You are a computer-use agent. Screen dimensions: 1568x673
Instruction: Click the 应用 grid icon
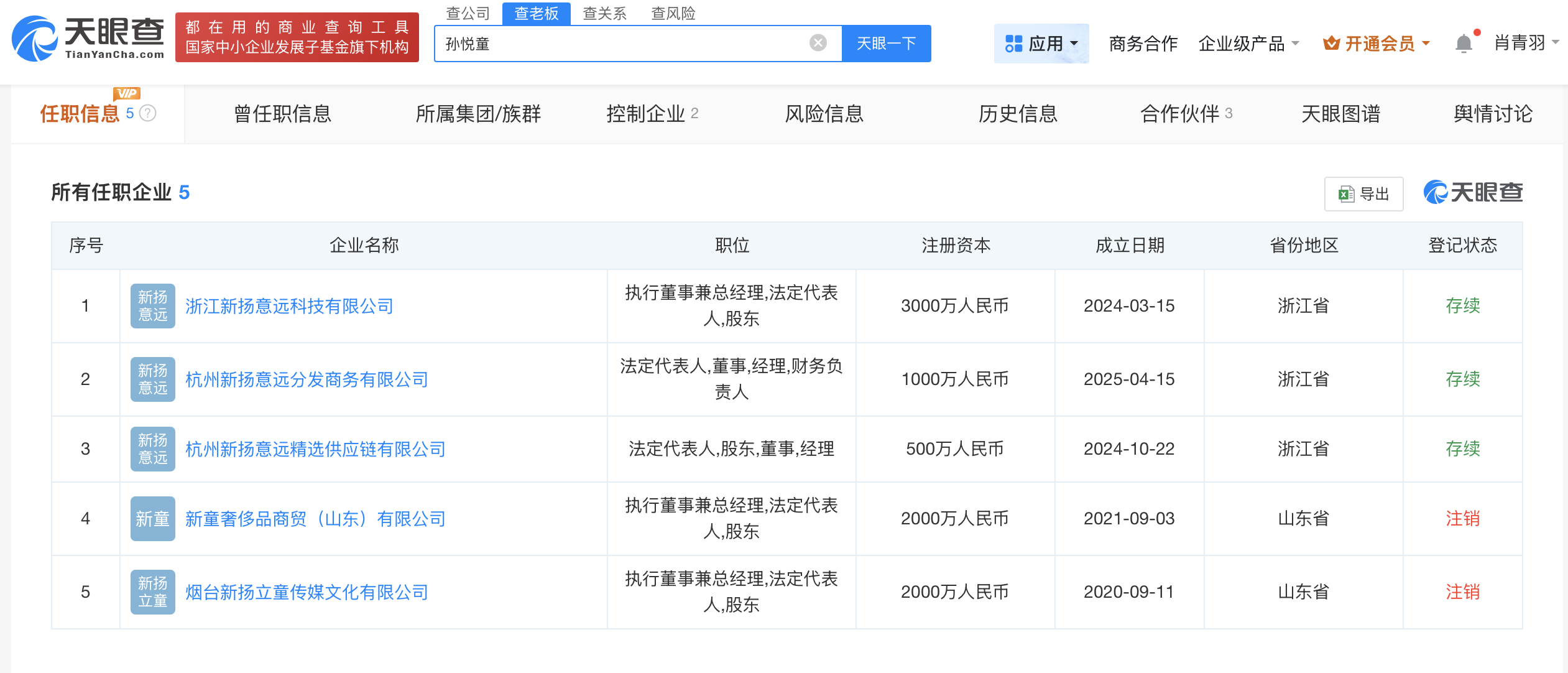tap(1013, 44)
